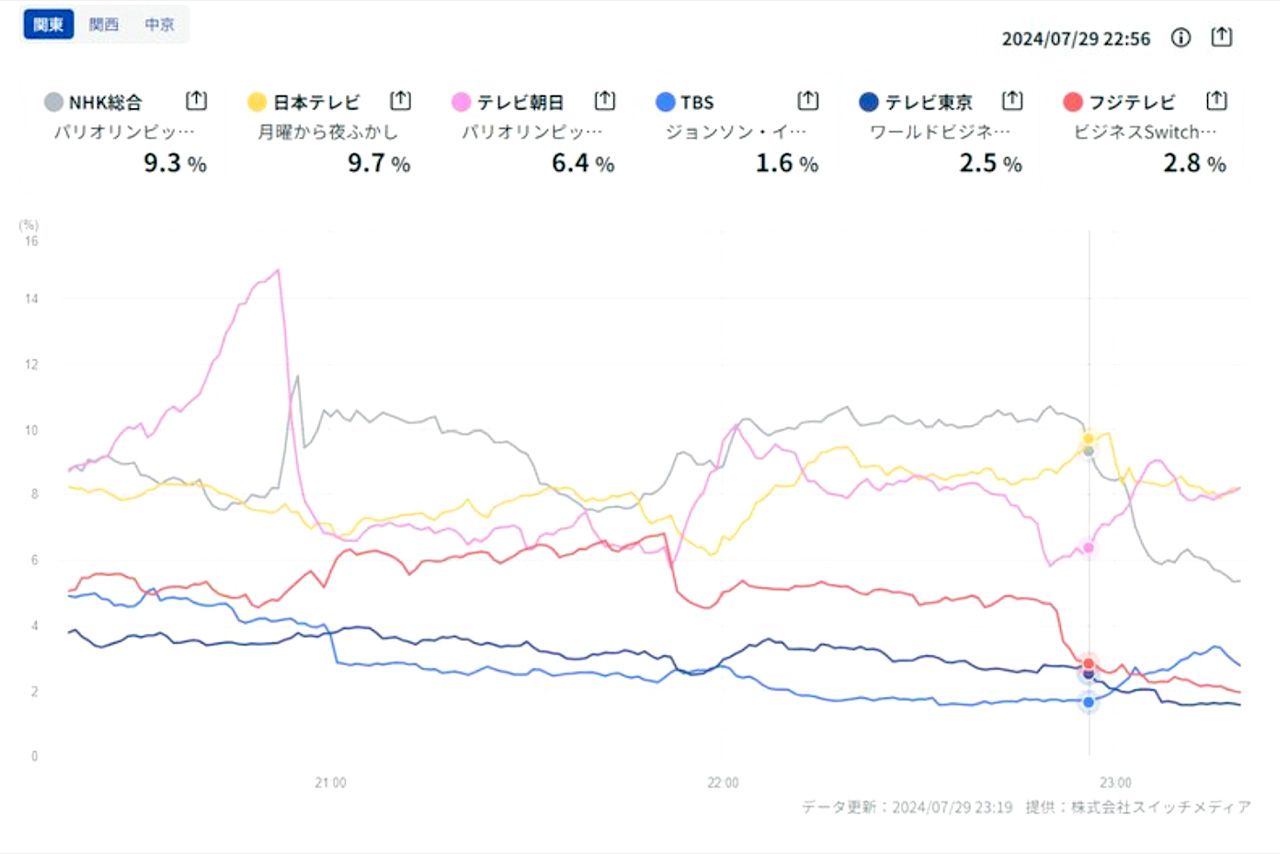This screenshot has height=854, width=1280.
Task: Click the yellow data point marker on the chart
Action: (x=1088, y=437)
